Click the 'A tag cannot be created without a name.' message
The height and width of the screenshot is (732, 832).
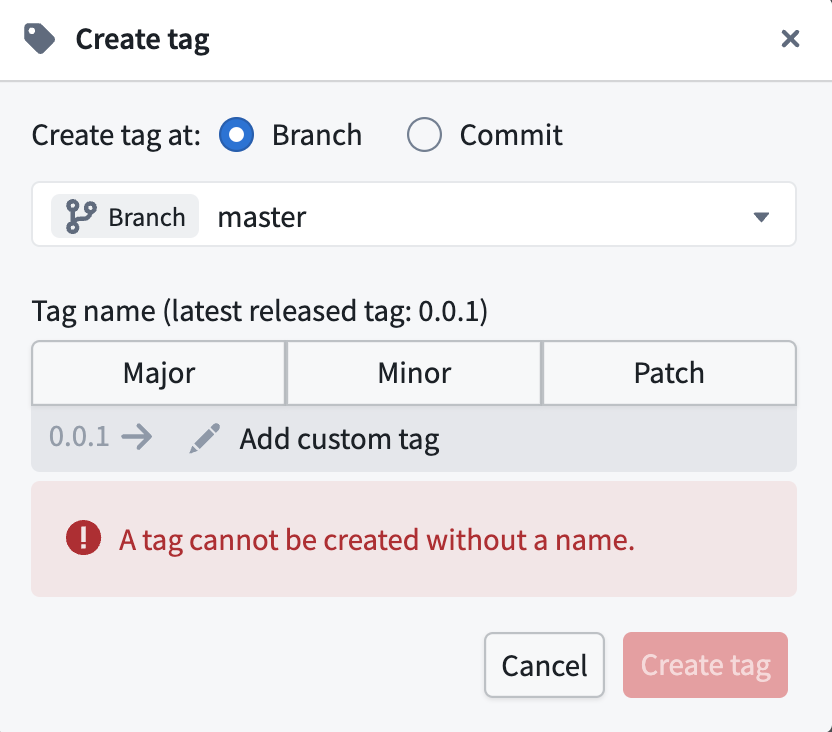377,540
